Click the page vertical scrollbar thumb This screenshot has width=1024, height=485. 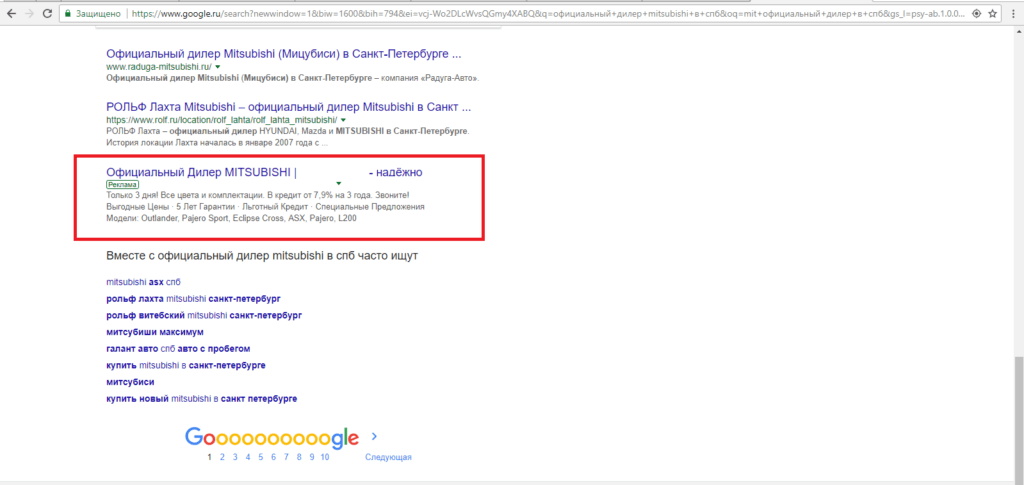(1019, 418)
